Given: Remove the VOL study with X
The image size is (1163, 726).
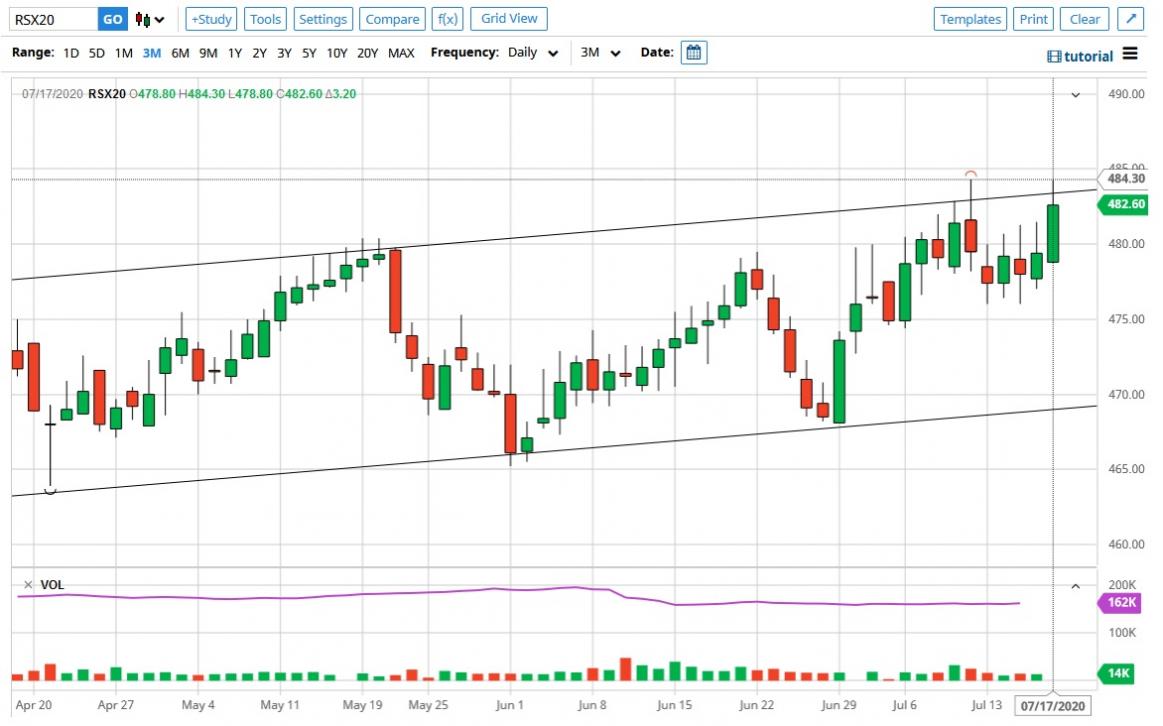Looking at the screenshot, I should 27,584.
